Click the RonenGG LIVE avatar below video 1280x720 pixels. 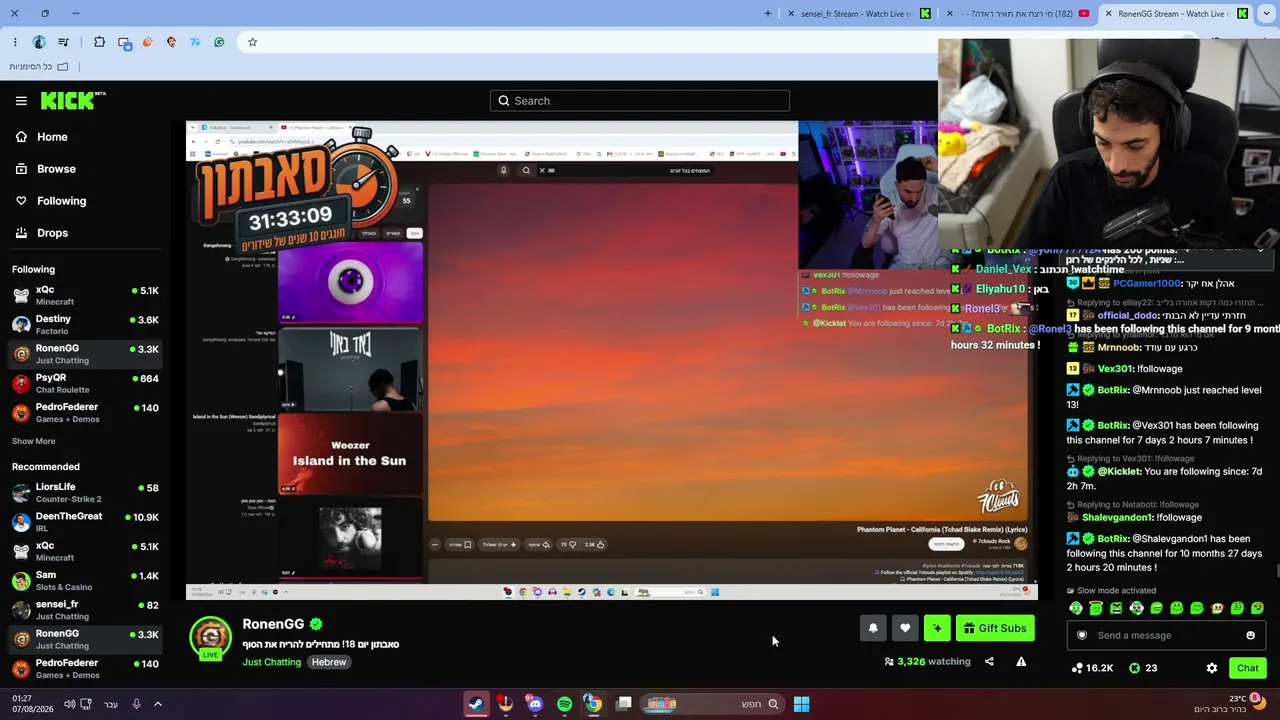coord(210,640)
